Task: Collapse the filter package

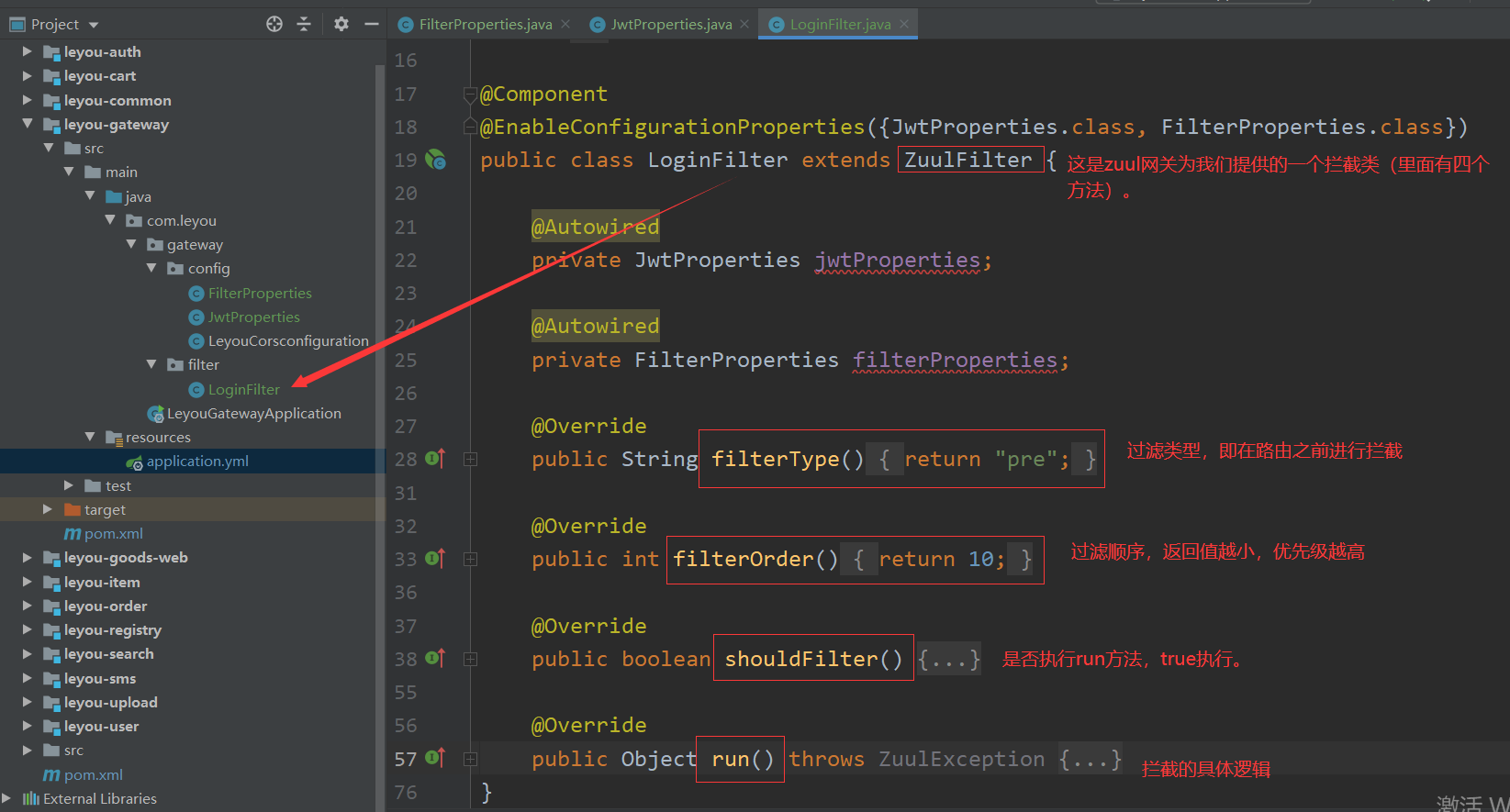Action: coord(151,364)
